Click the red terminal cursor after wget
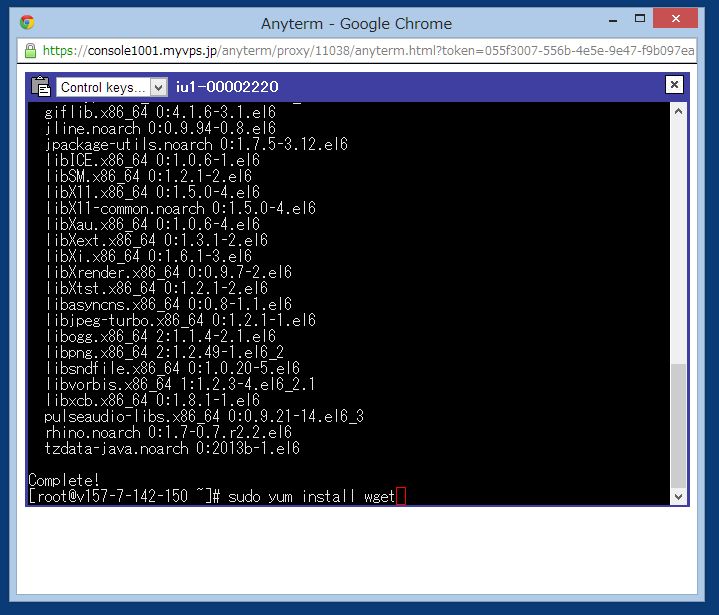The image size is (719, 615). (401, 496)
